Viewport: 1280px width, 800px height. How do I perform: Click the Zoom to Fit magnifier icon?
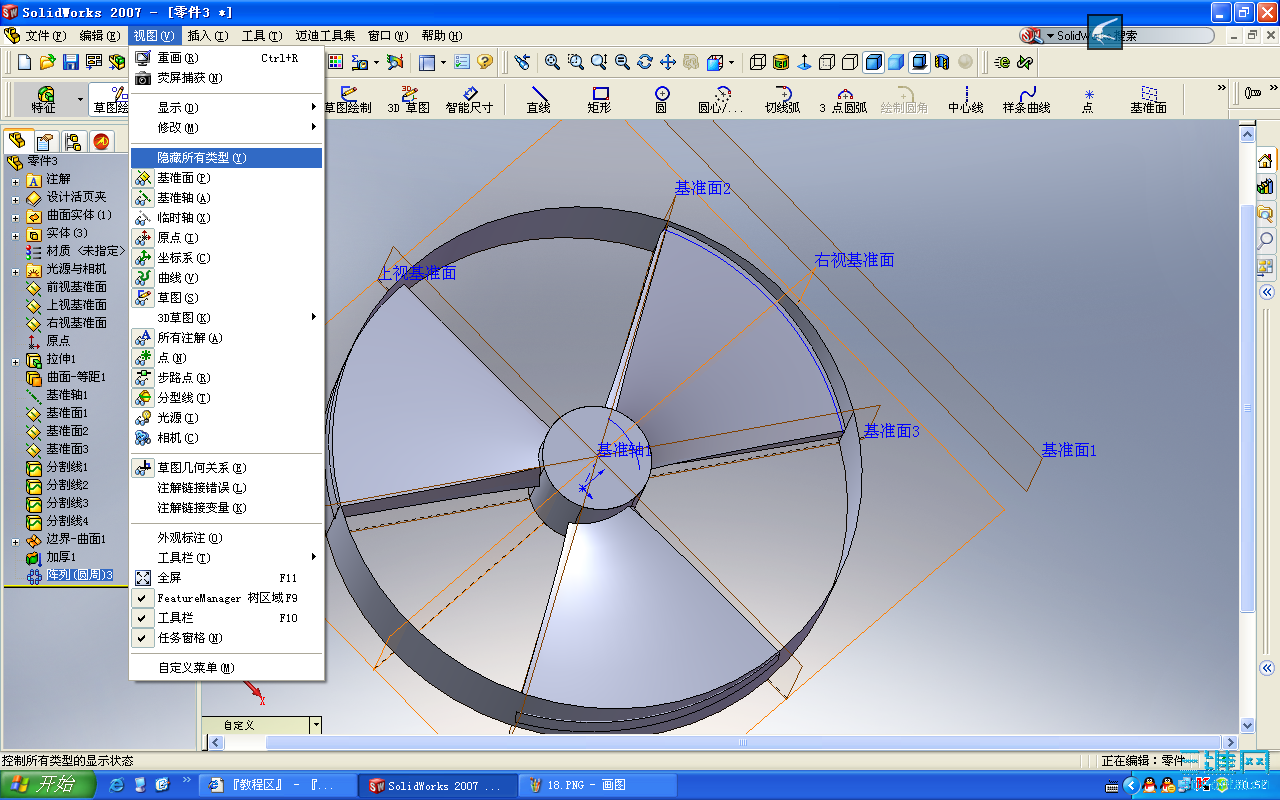(x=552, y=62)
